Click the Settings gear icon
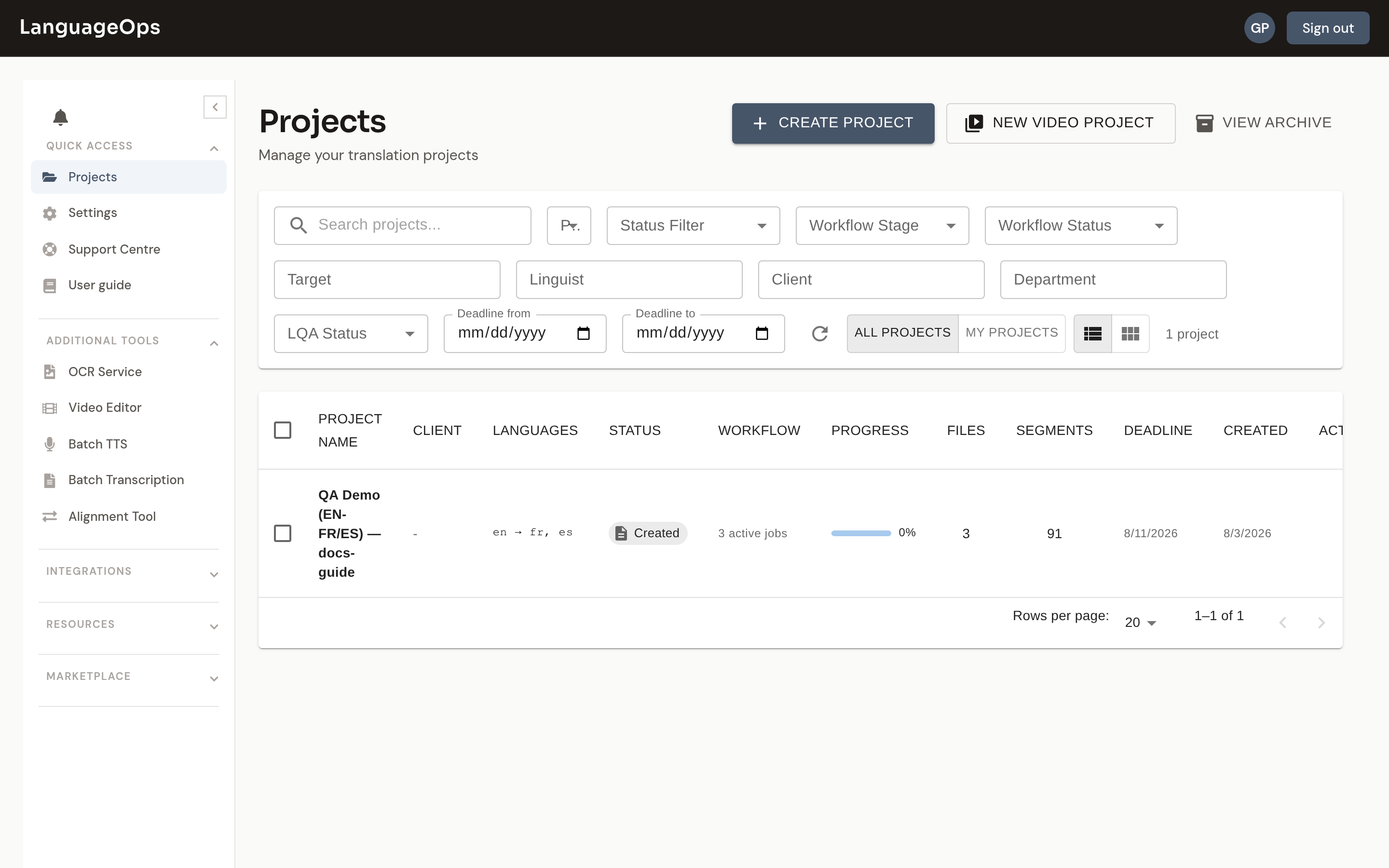The height and width of the screenshot is (868, 1389). [x=50, y=213]
